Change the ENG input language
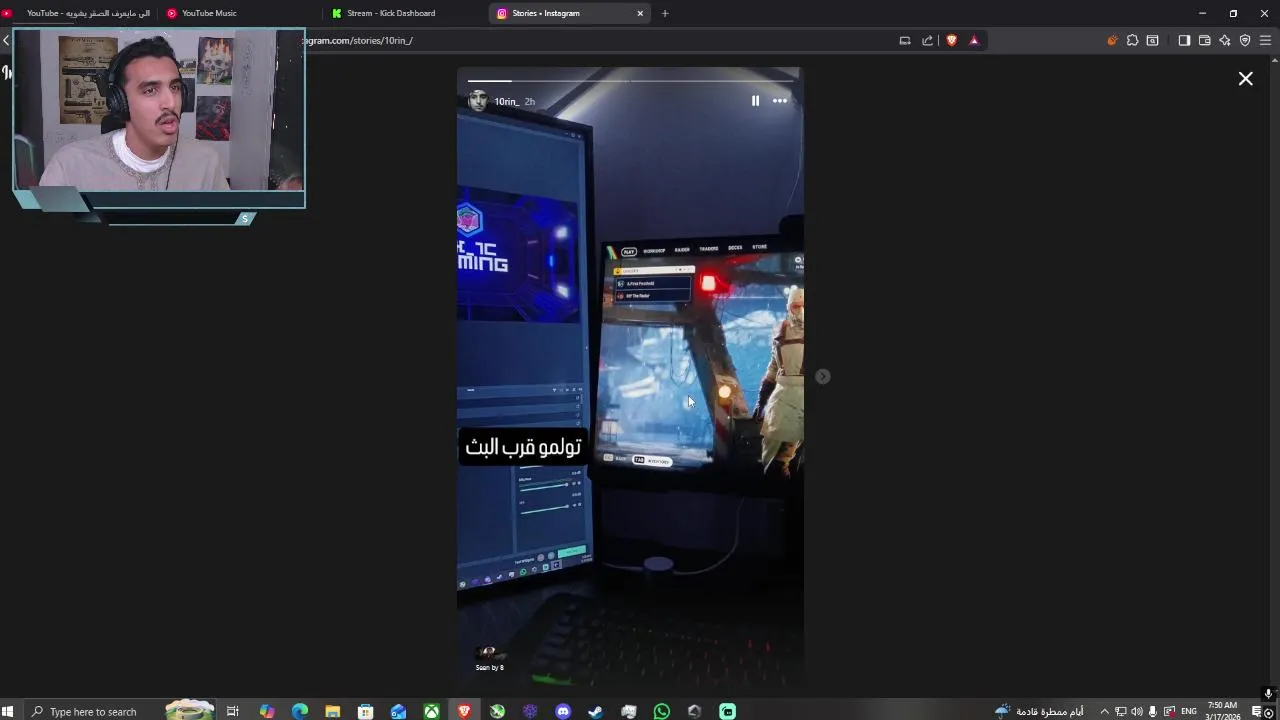This screenshot has height=720, width=1280. click(x=1189, y=711)
